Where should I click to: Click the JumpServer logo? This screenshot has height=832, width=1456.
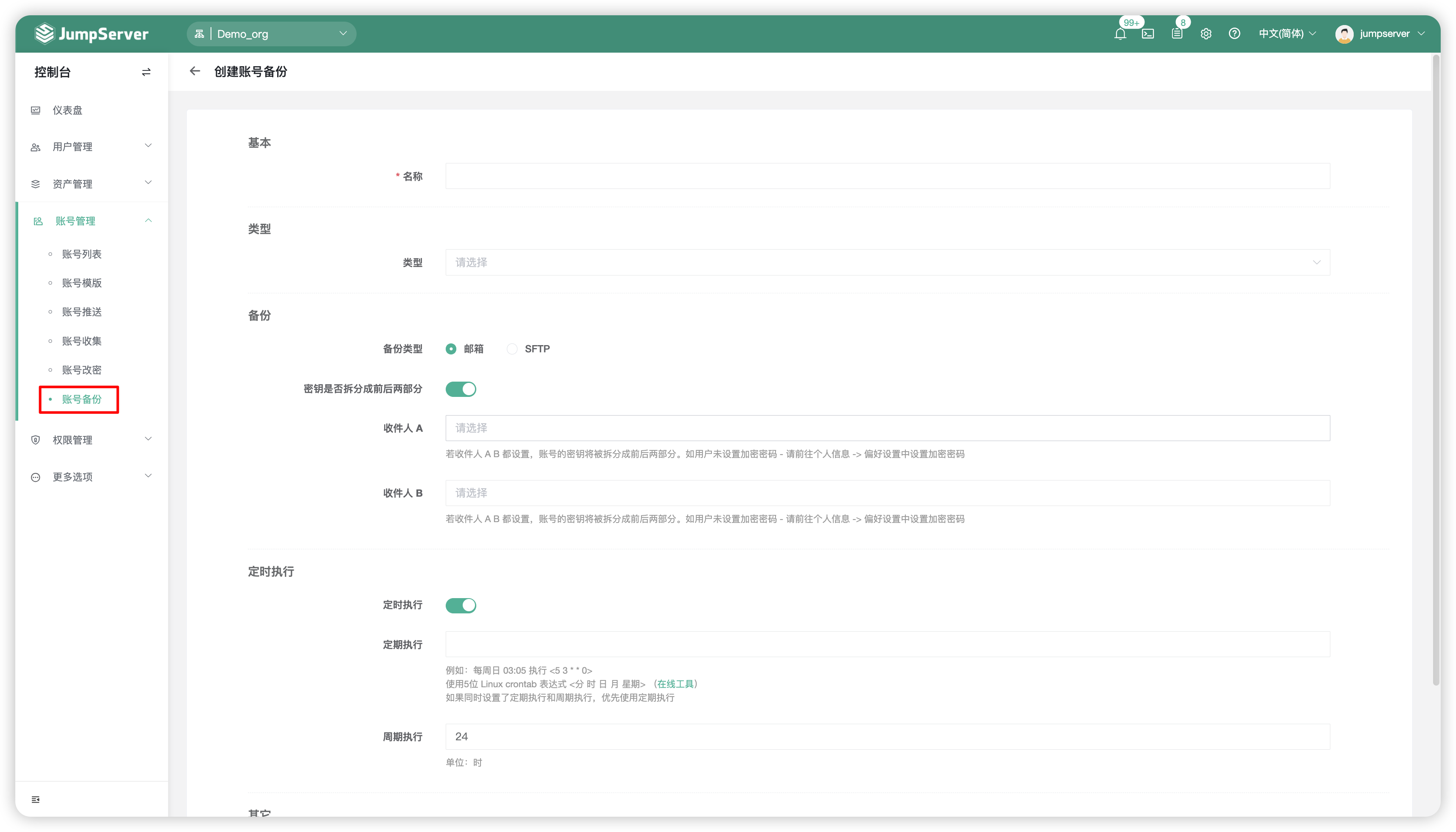click(x=91, y=34)
